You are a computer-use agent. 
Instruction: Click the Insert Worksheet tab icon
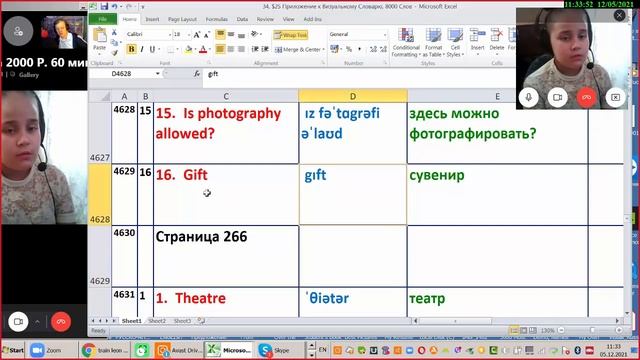201,321
